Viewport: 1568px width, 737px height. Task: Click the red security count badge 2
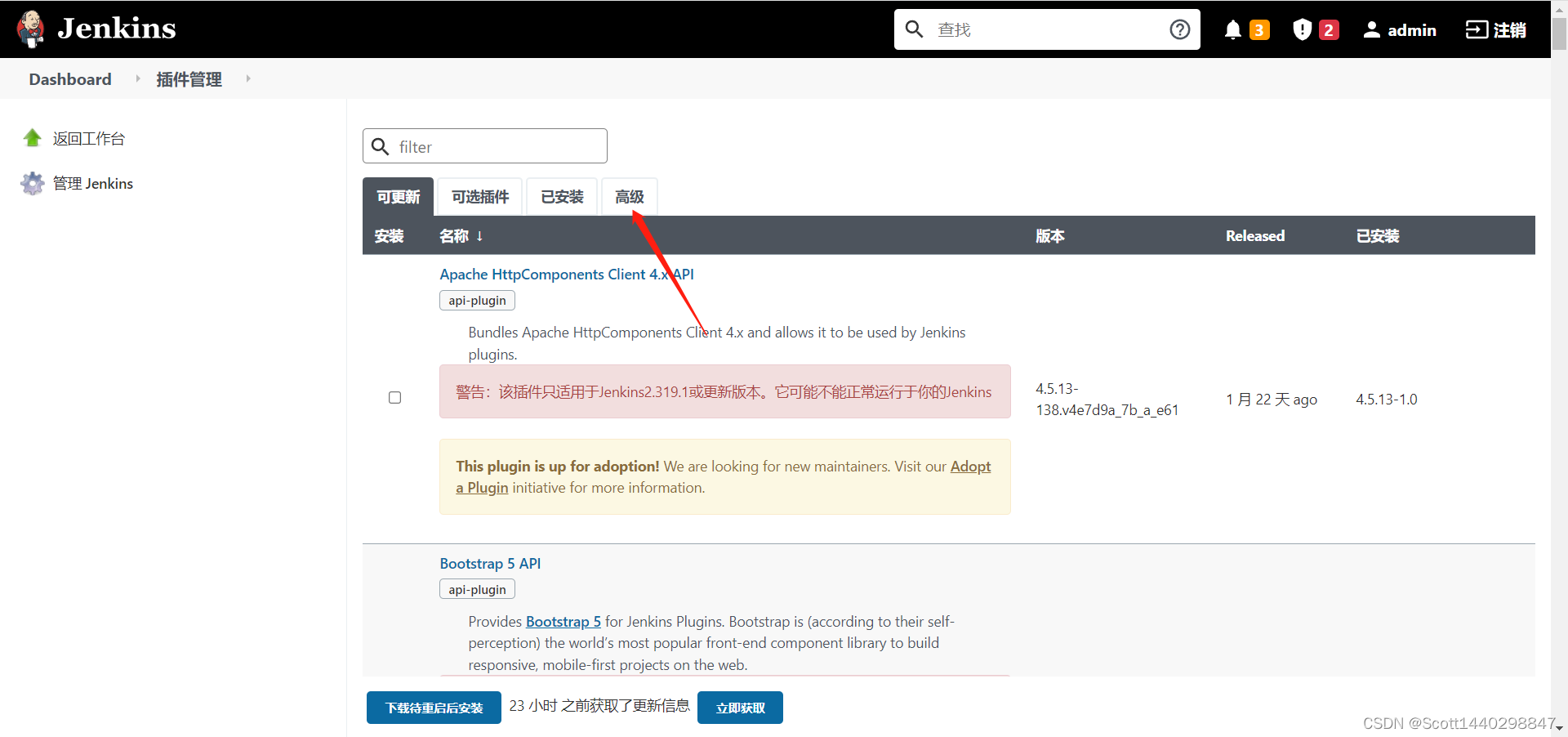[x=1329, y=30]
